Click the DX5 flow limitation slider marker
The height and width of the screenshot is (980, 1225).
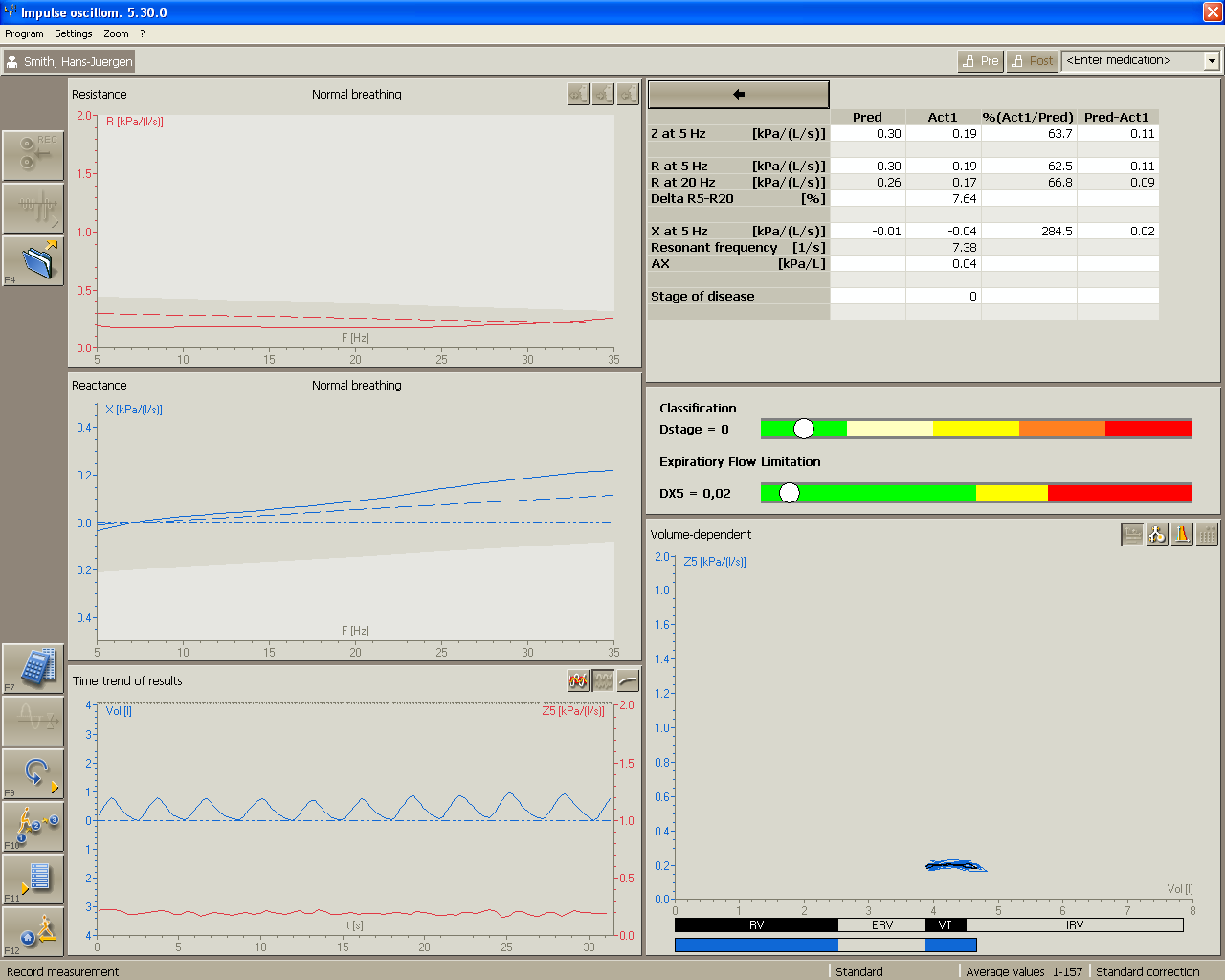tap(789, 493)
